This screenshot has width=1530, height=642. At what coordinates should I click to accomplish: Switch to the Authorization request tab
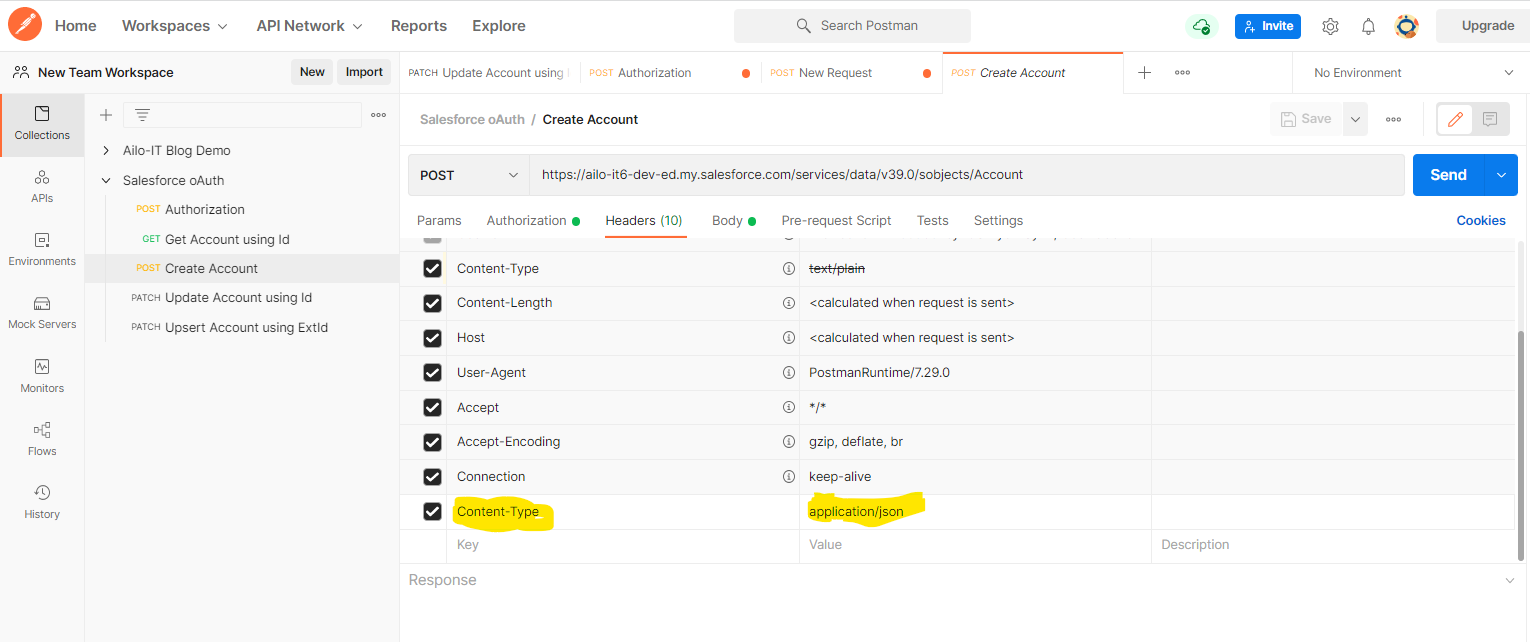(533, 220)
